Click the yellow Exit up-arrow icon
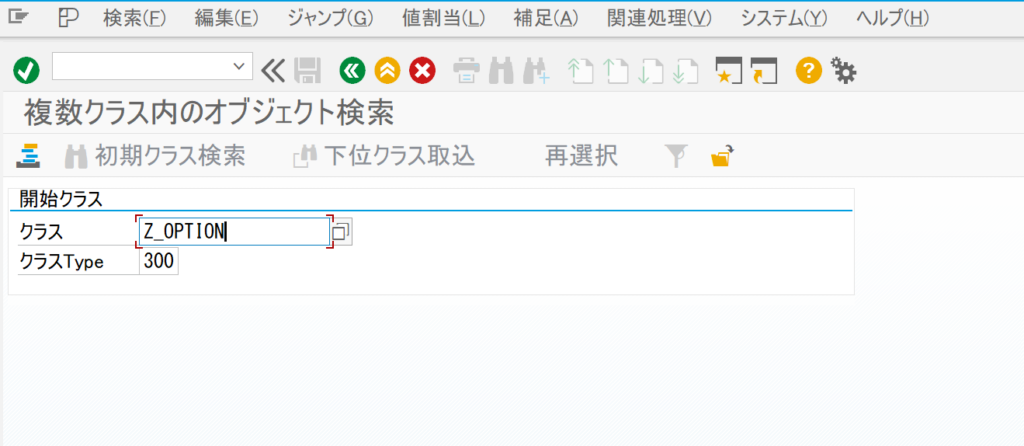1024x446 pixels. coord(387,70)
